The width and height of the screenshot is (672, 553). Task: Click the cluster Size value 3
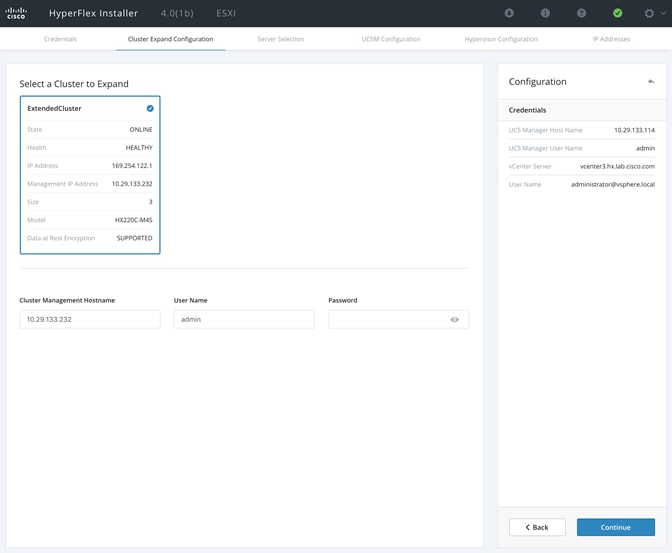click(x=150, y=202)
